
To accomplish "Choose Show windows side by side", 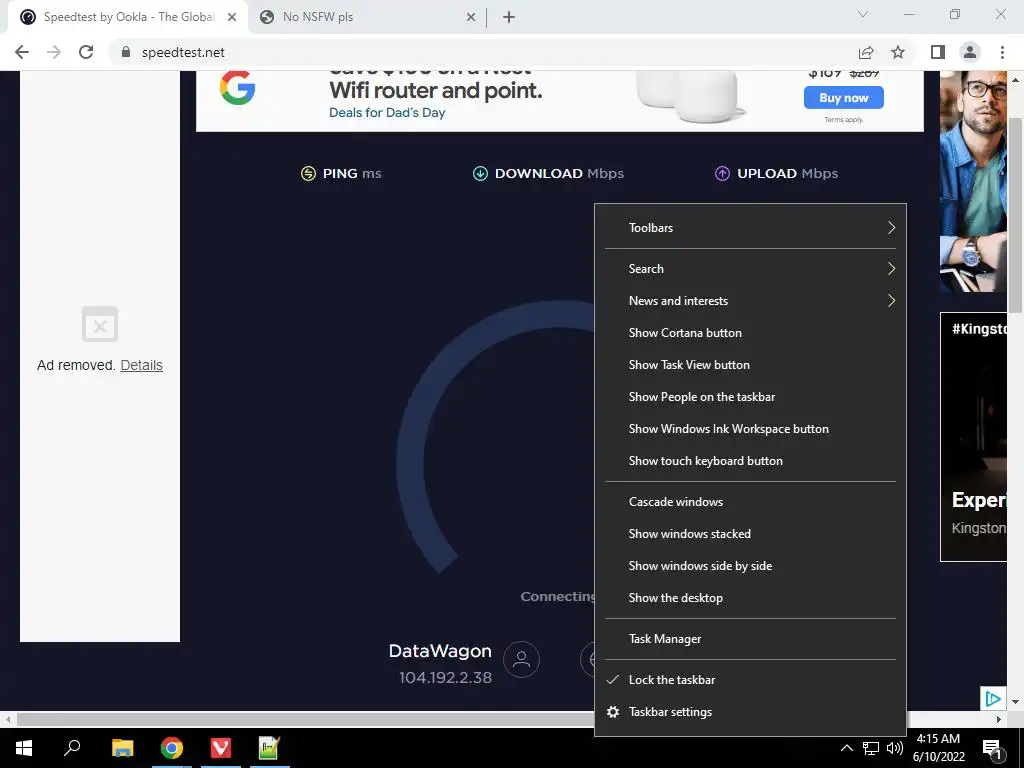I will [750, 566].
